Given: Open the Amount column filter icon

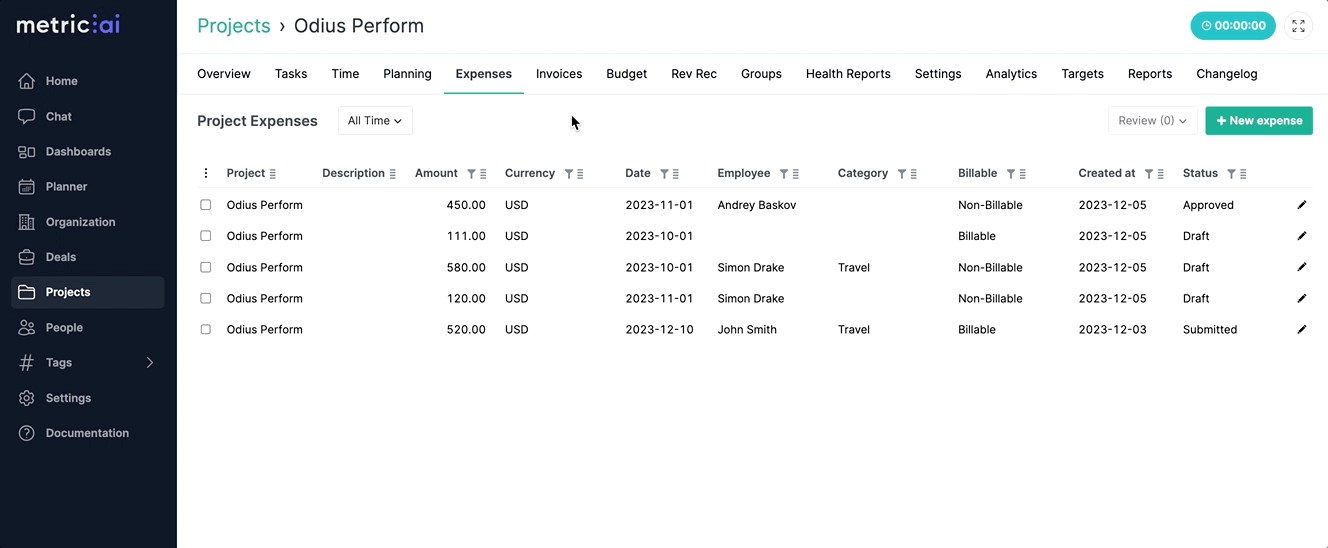Looking at the screenshot, I should pyautogui.click(x=471, y=174).
